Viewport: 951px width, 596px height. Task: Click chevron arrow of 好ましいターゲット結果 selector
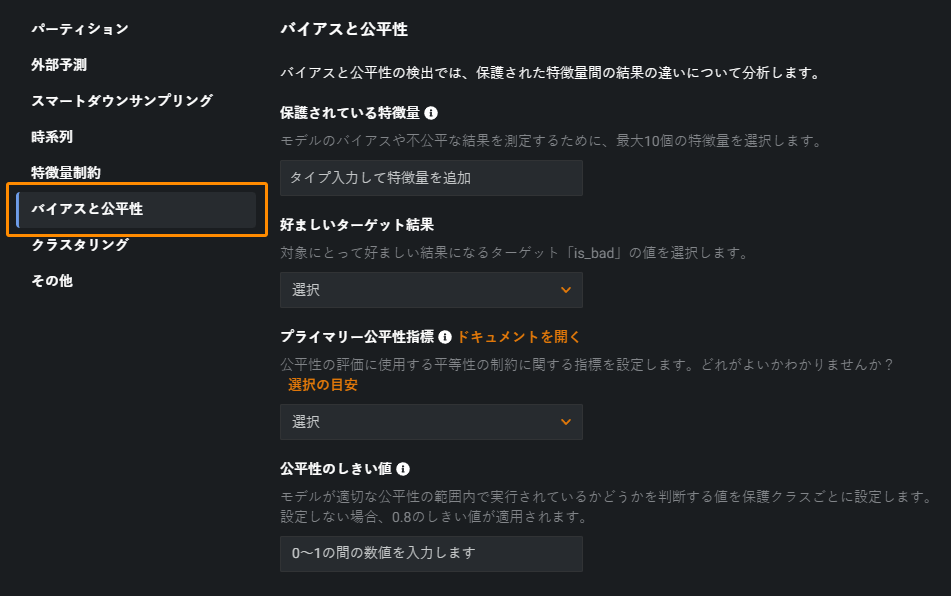click(566, 290)
